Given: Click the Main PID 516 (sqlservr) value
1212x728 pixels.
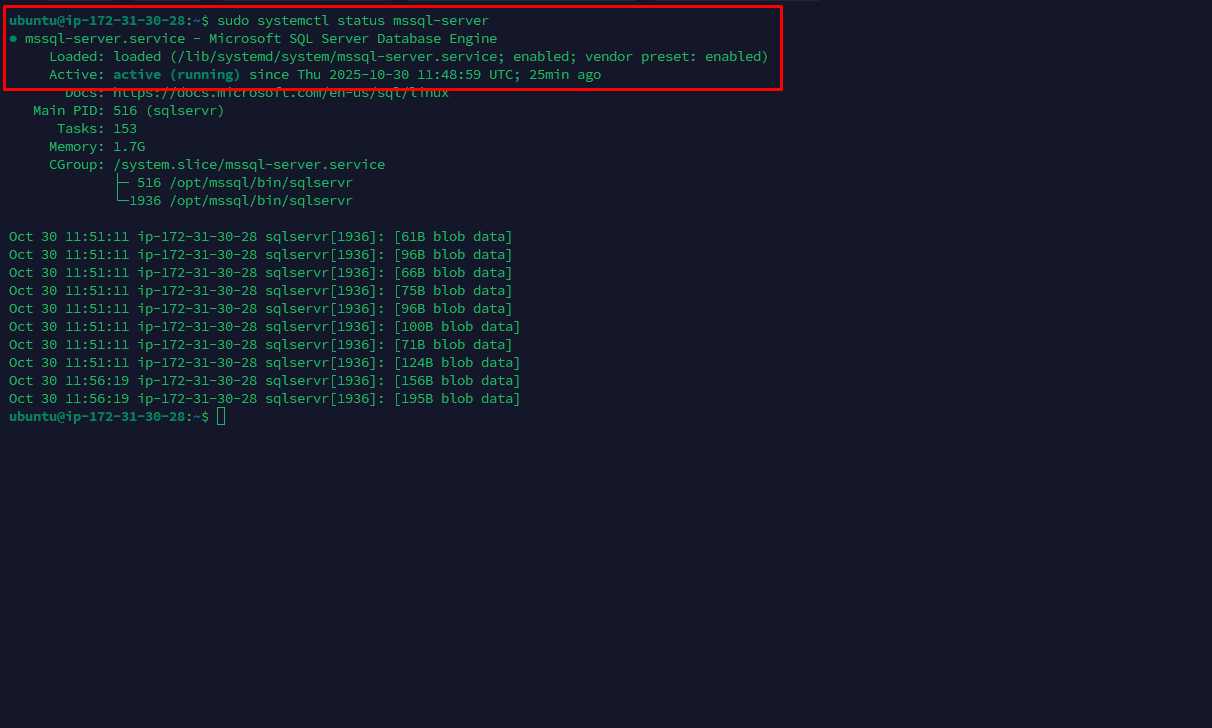Looking at the screenshot, I should point(168,111).
